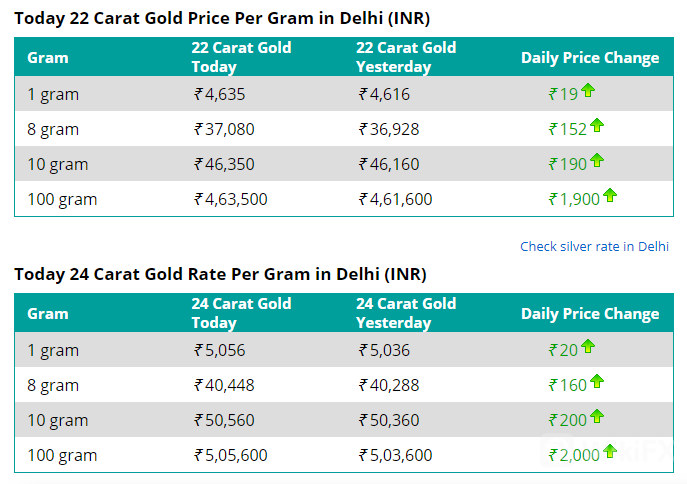
Task: Click Daily Price Change header in 22 carat table
Action: coord(590,58)
